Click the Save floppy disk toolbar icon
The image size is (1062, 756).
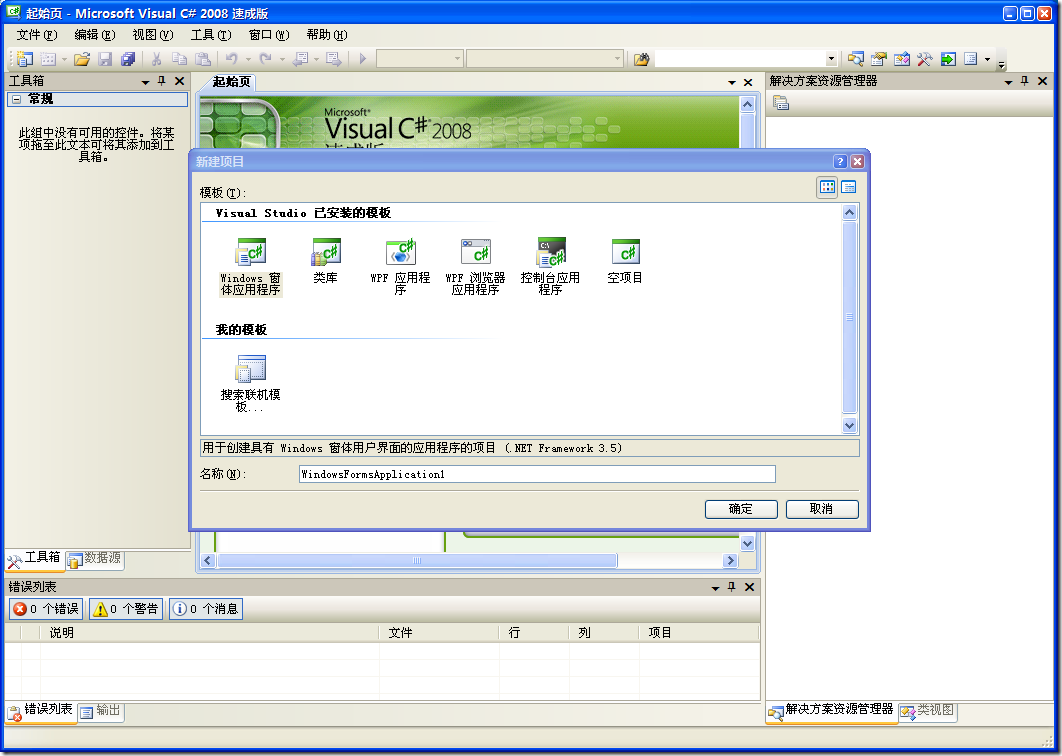pyautogui.click(x=105, y=60)
